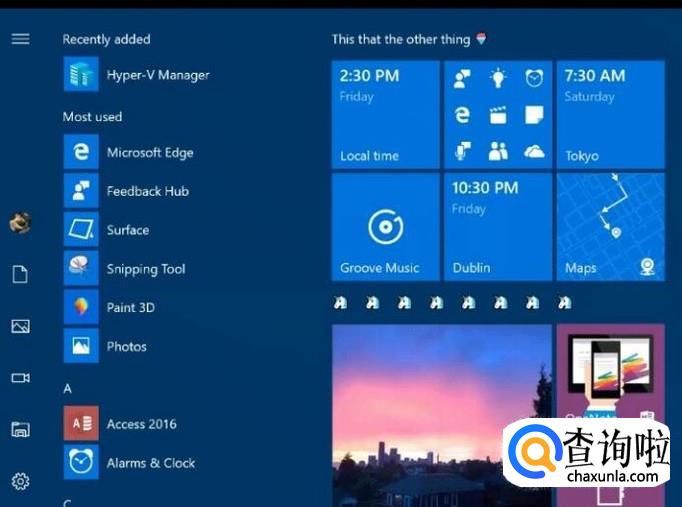The width and height of the screenshot is (682, 507).
Task: Open the Tokyo 7:30 AM clock tile
Action: [611, 114]
